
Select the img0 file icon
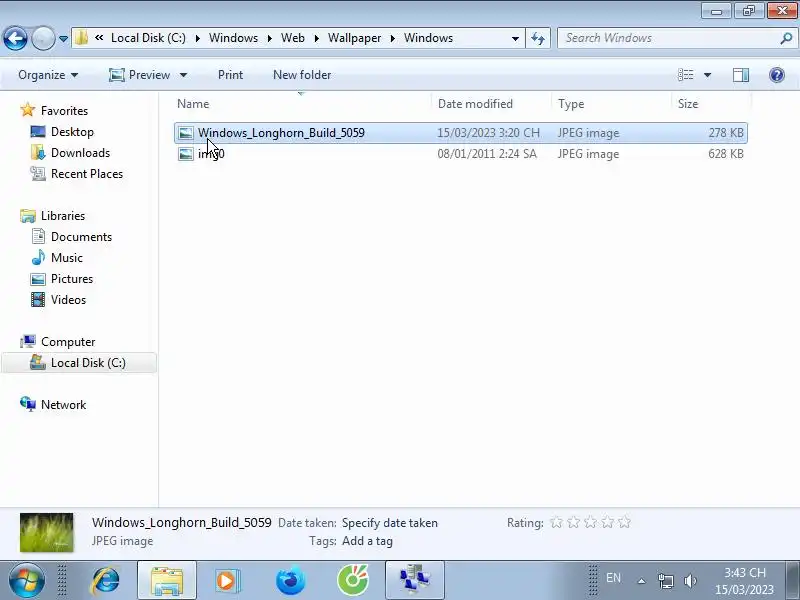(186, 154)
